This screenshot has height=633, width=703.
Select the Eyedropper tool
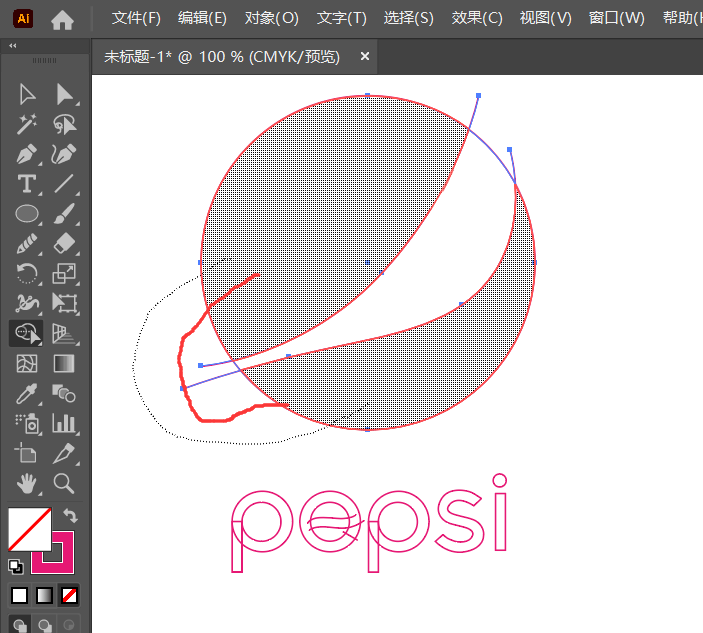pyautogui.click(x=27, y=393)
